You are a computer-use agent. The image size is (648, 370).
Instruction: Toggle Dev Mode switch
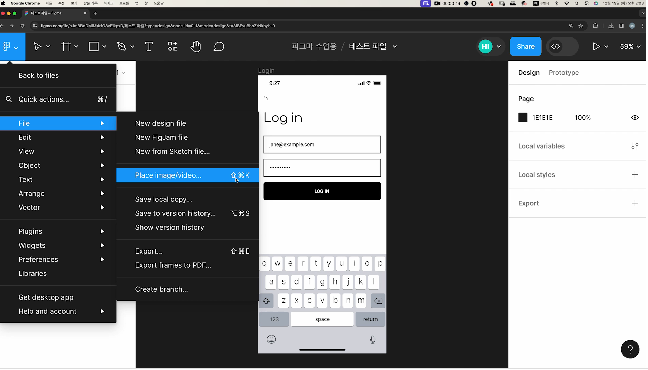562,47
